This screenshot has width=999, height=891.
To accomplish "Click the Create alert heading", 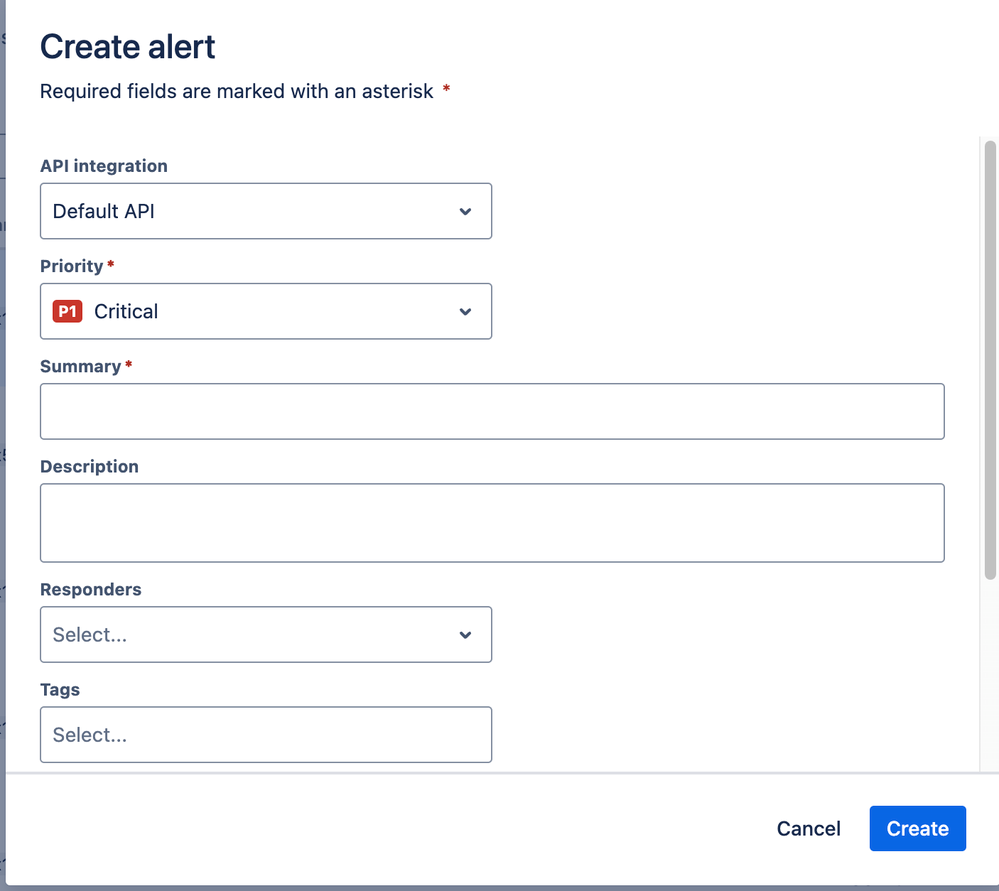I will click(127, 46).
